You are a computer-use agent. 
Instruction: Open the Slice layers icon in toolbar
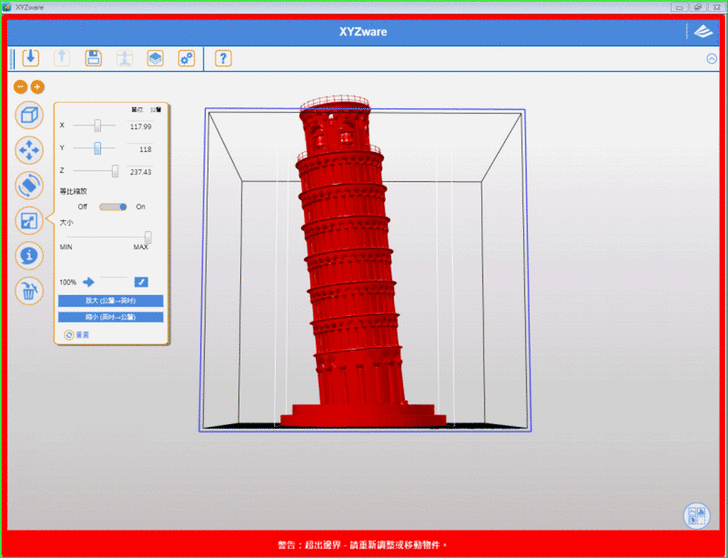[x=155, y=58]
